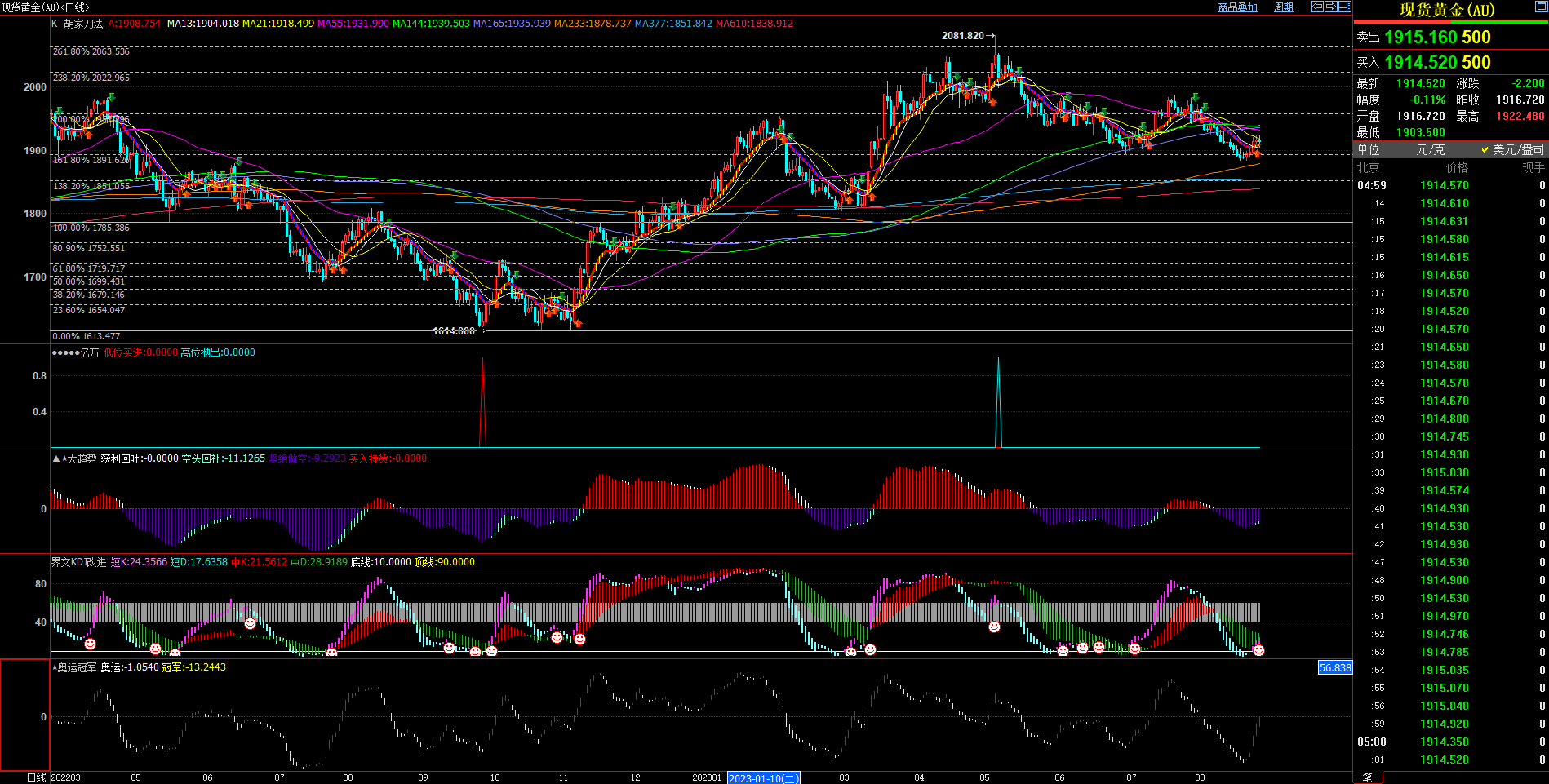Viewport: 1549px width, 784px height.
Task: Click the left arrow navigation icon
Action: point(1317,7)
